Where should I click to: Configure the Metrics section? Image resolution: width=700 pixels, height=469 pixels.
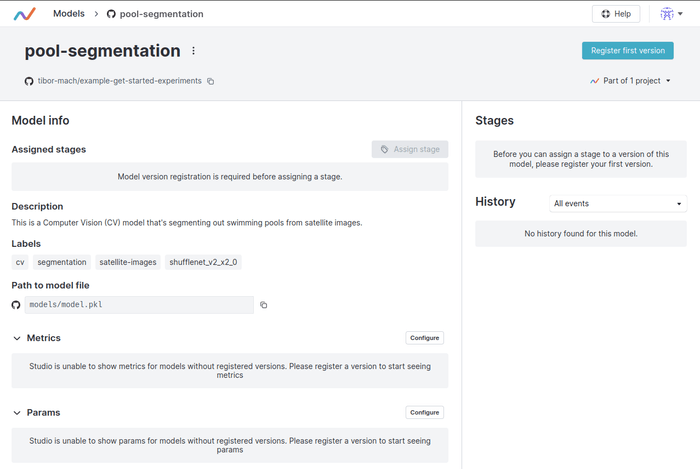pyautogui.click(x=424, y=338)
